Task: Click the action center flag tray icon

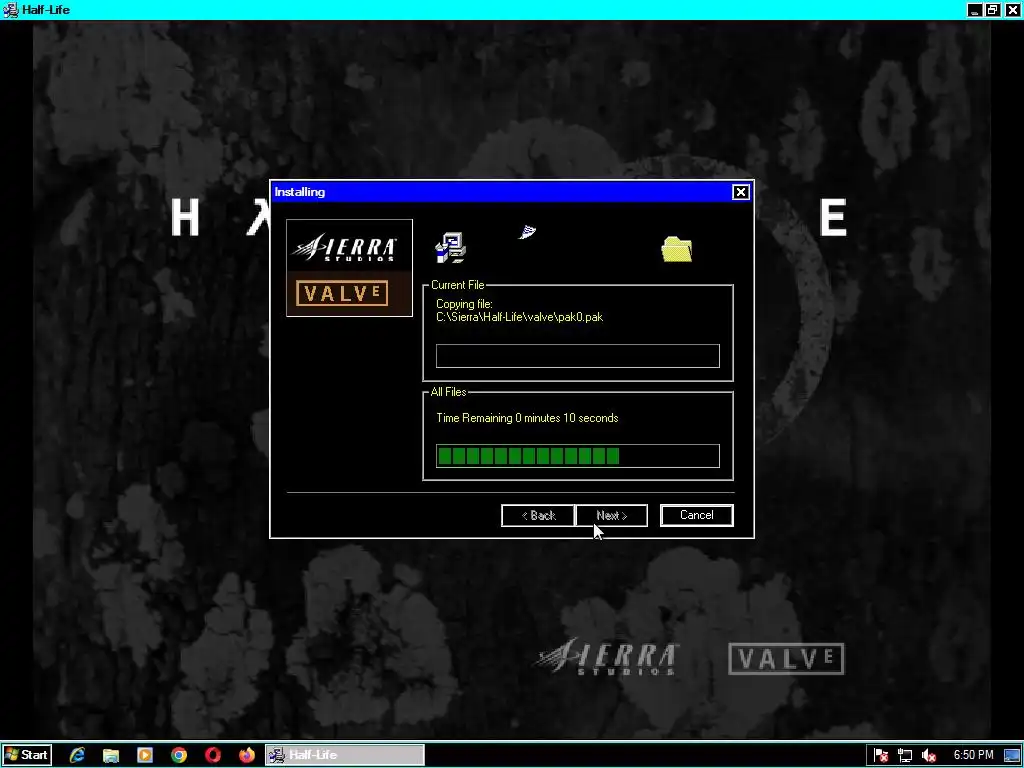Action: click(x=880, y=756)
